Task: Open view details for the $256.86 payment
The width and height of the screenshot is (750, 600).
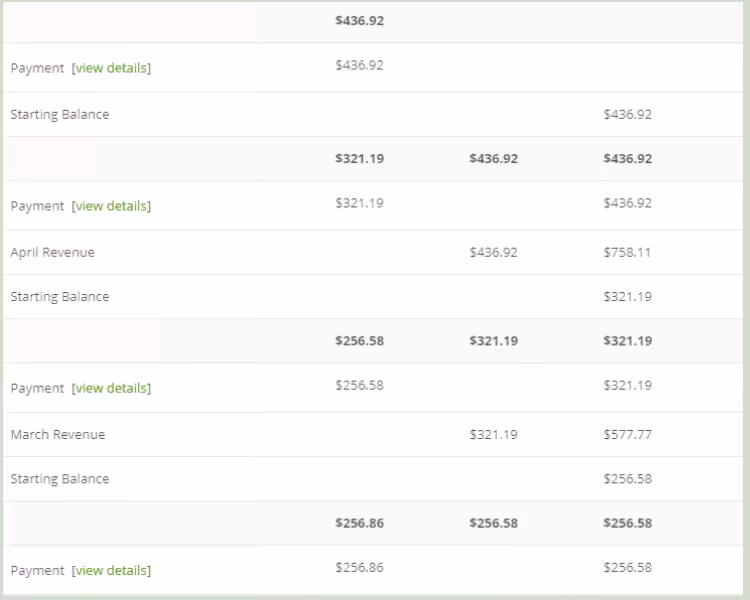Action: (111, 570)
